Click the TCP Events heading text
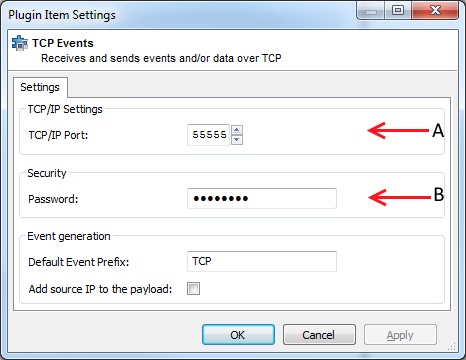 (63, 43)
